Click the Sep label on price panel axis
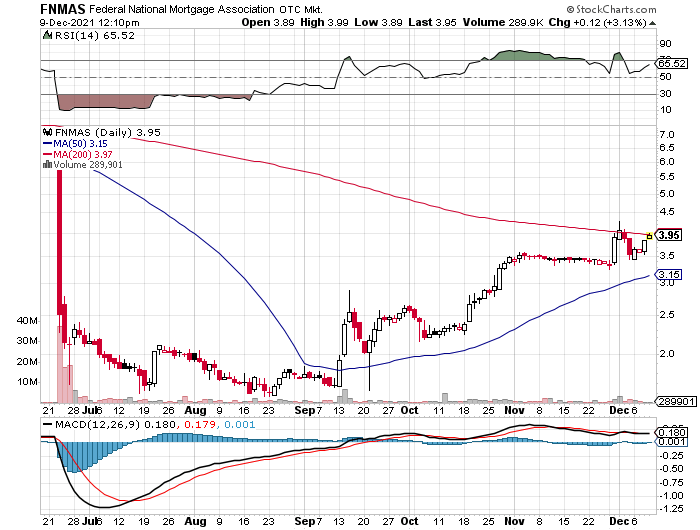Image resolution: width=700 pixels, height=530 pixels. [x=304, y=410]
